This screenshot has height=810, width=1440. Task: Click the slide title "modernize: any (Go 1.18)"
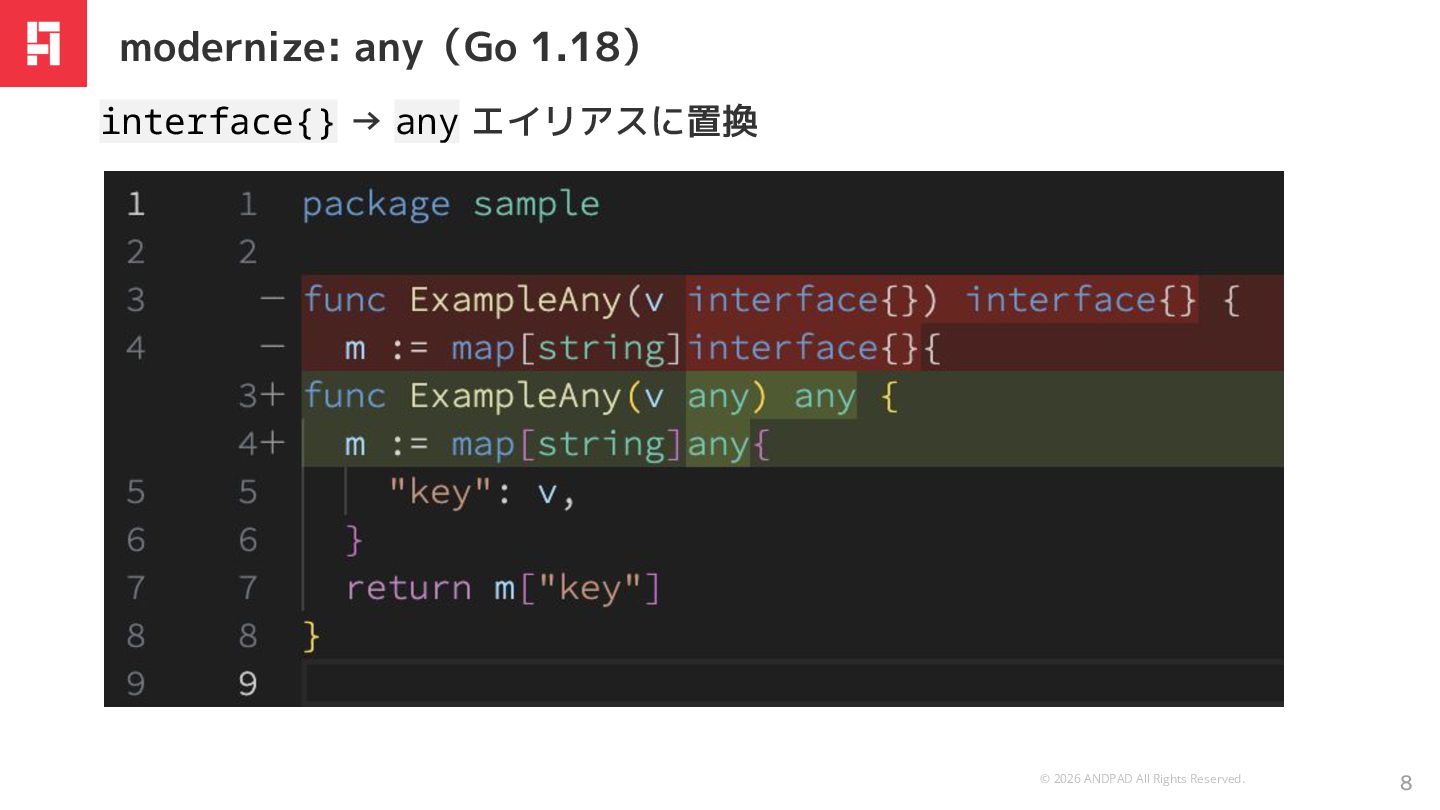tap(380, 48)
